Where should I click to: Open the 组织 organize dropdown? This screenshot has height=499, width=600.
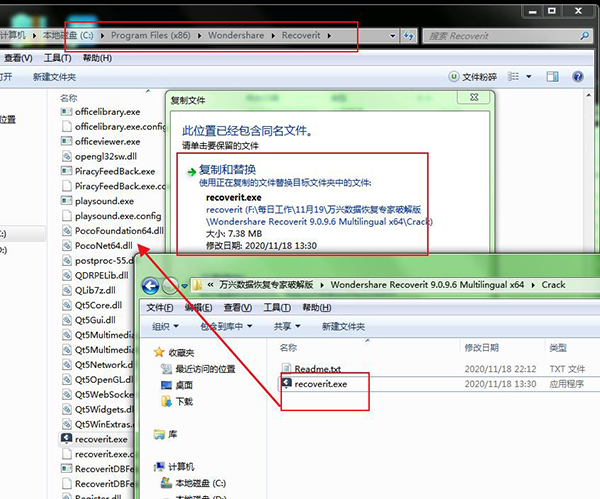point(165,326)
